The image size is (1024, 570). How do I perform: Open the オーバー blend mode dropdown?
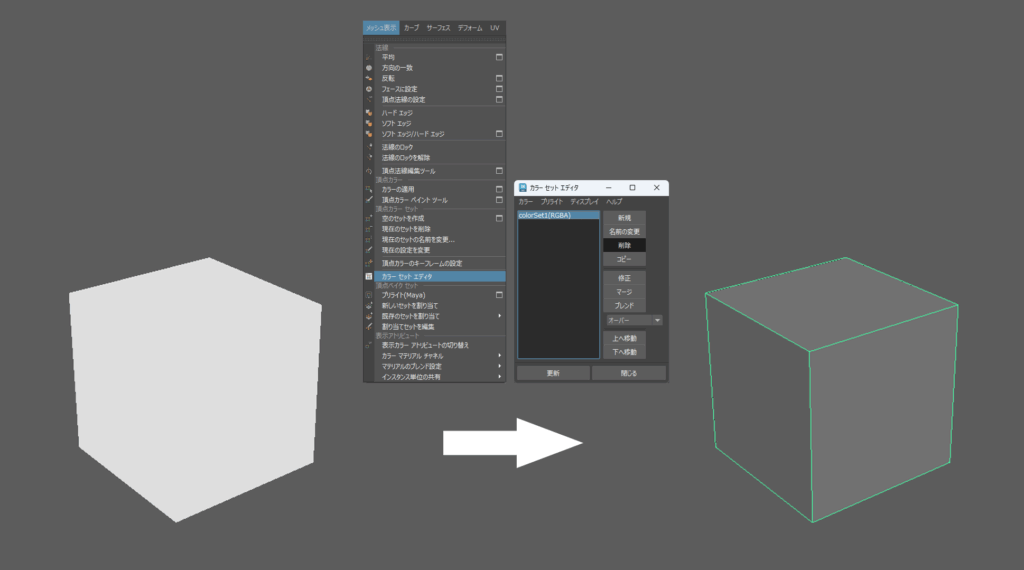[x=634, y=320]
